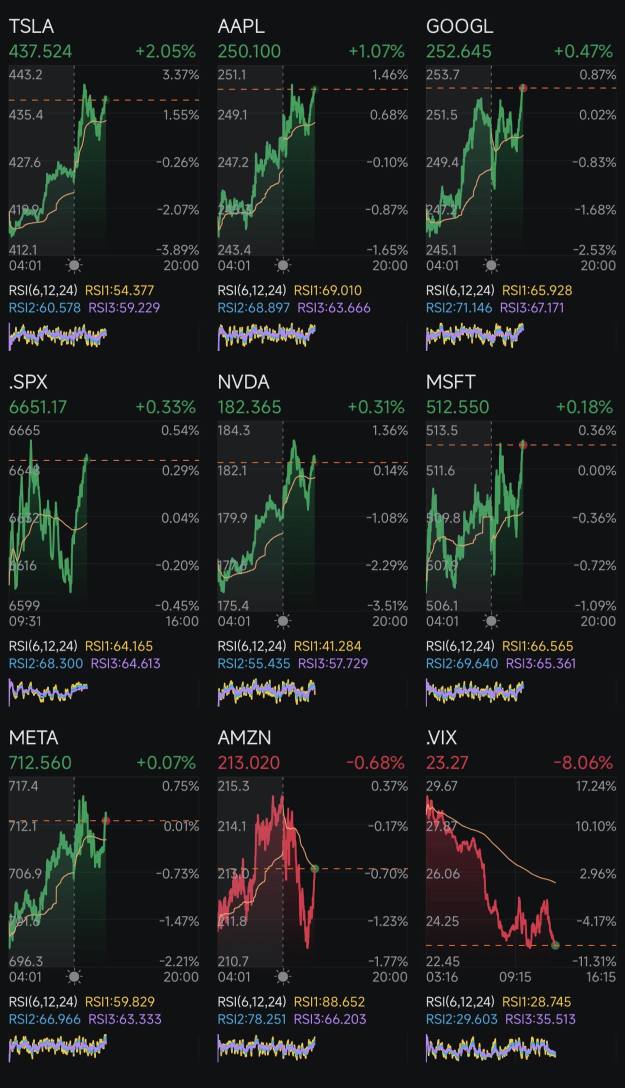
Task: Click the sun icon on GOOGL chart
Action: [491, 265]
